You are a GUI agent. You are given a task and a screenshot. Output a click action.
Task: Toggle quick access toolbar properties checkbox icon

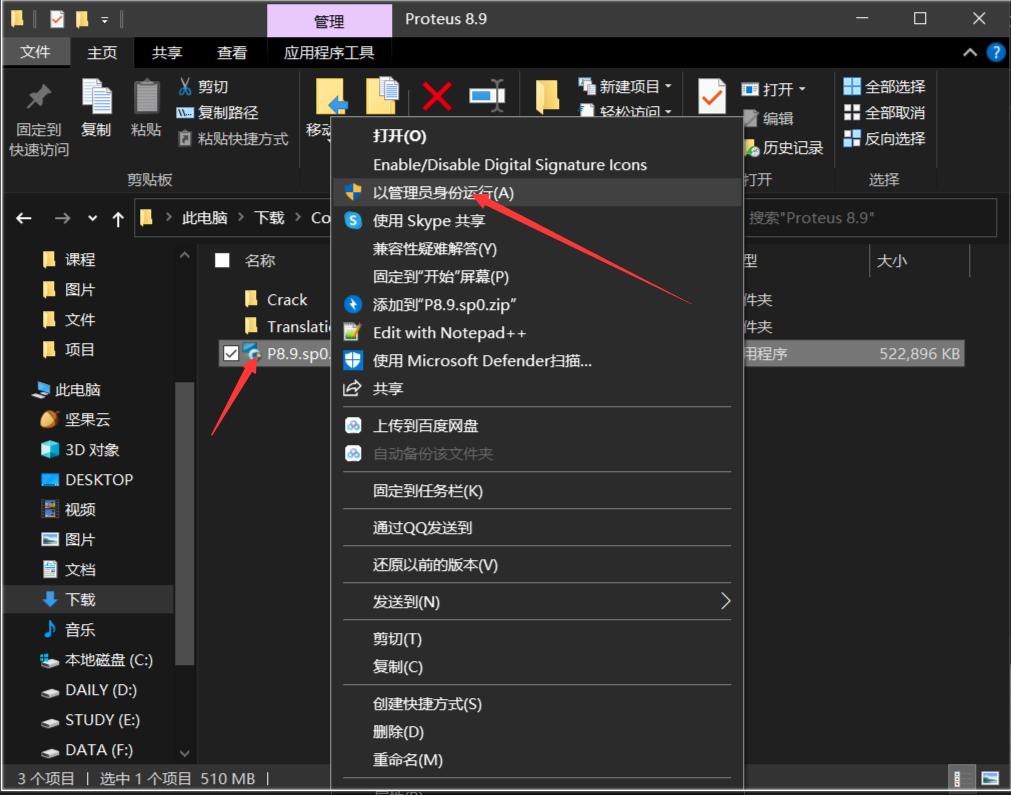point(57,19)
